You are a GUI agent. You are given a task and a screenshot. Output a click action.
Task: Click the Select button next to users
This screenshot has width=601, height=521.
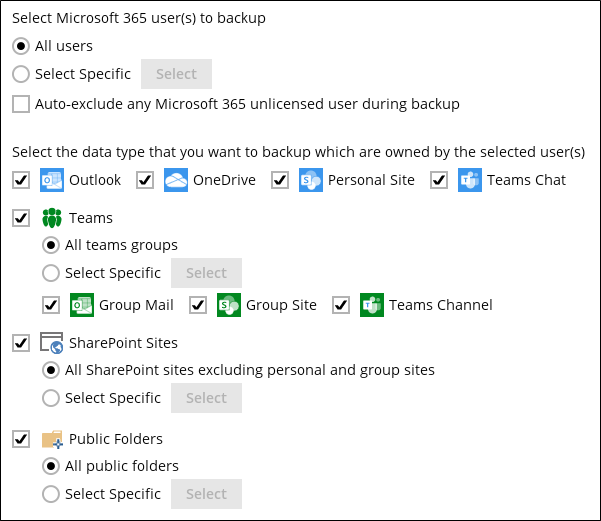click(x=176, y=74)
